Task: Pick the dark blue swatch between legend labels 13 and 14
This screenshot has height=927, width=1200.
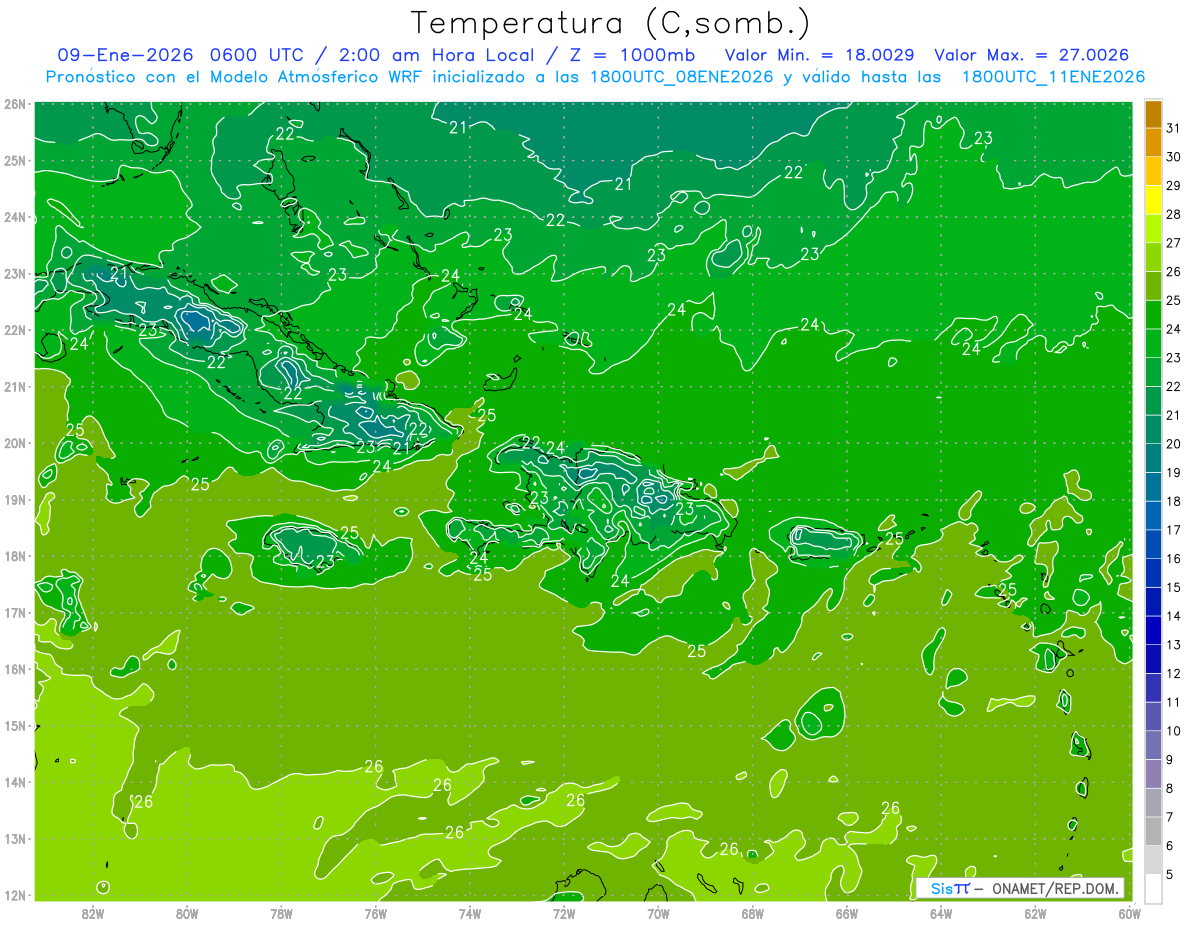Action: [x=1153, y=630]
